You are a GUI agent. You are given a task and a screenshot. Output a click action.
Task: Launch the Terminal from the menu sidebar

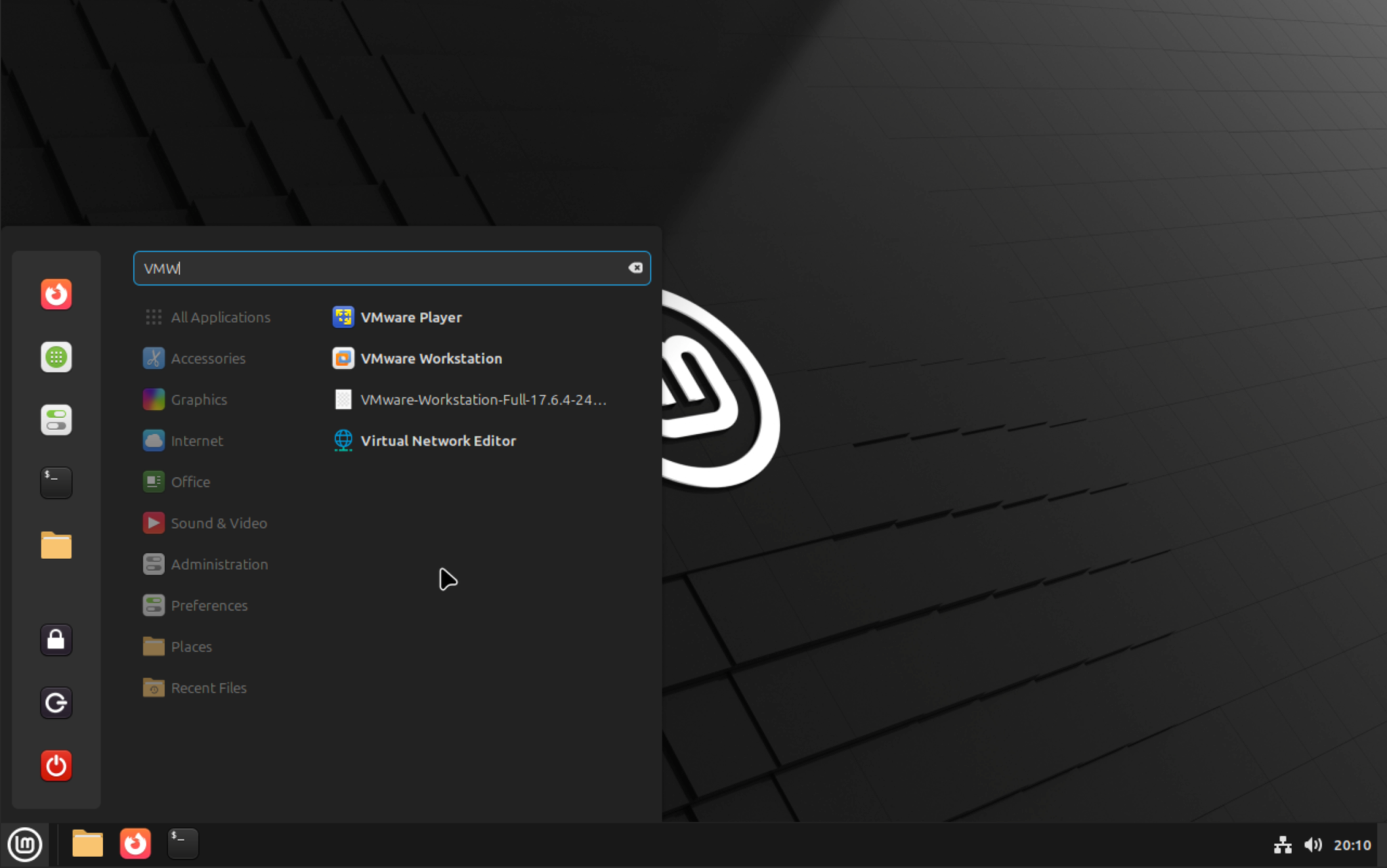coord(56,482)
